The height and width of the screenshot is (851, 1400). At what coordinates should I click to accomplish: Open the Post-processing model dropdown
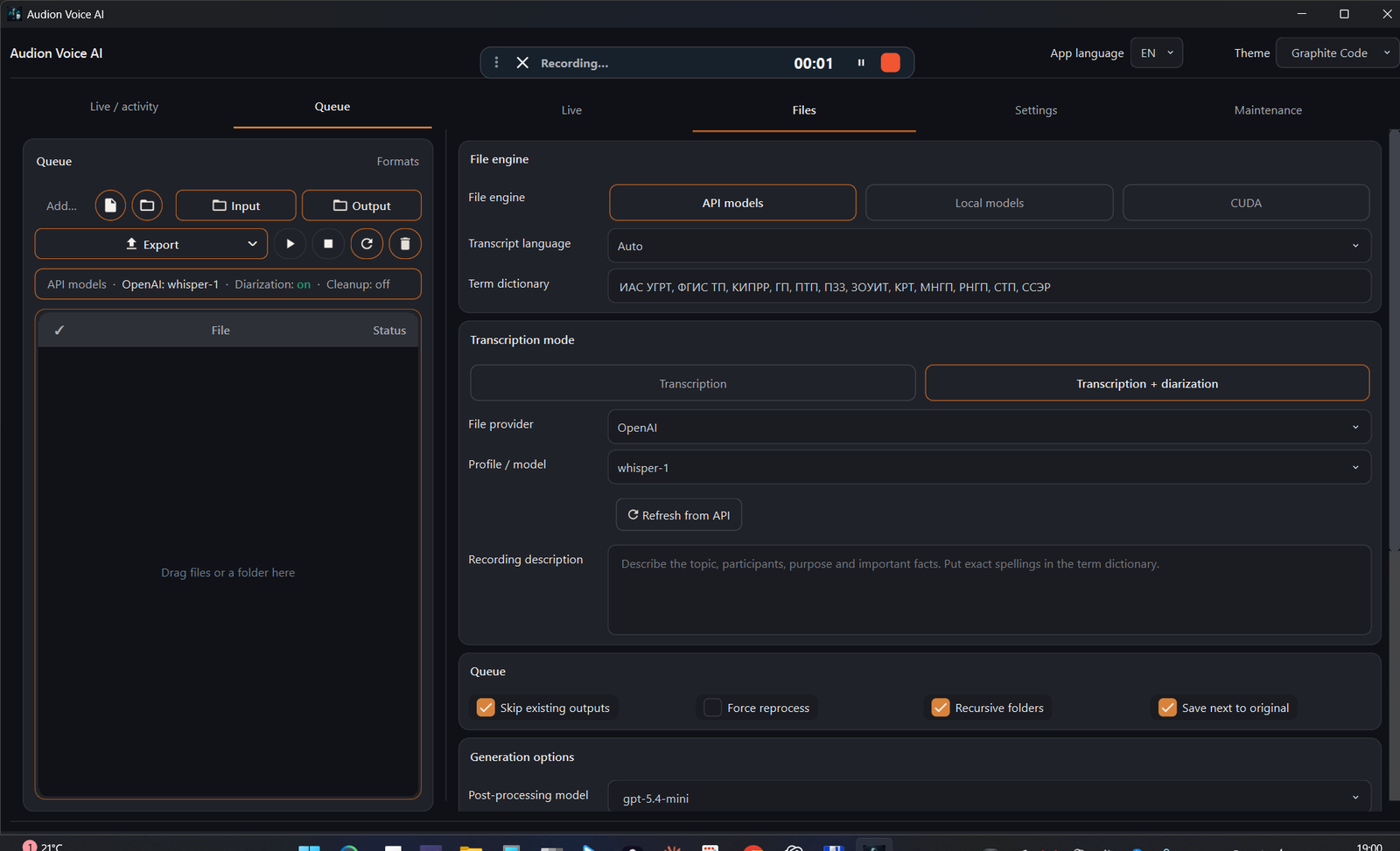(989, 797)
